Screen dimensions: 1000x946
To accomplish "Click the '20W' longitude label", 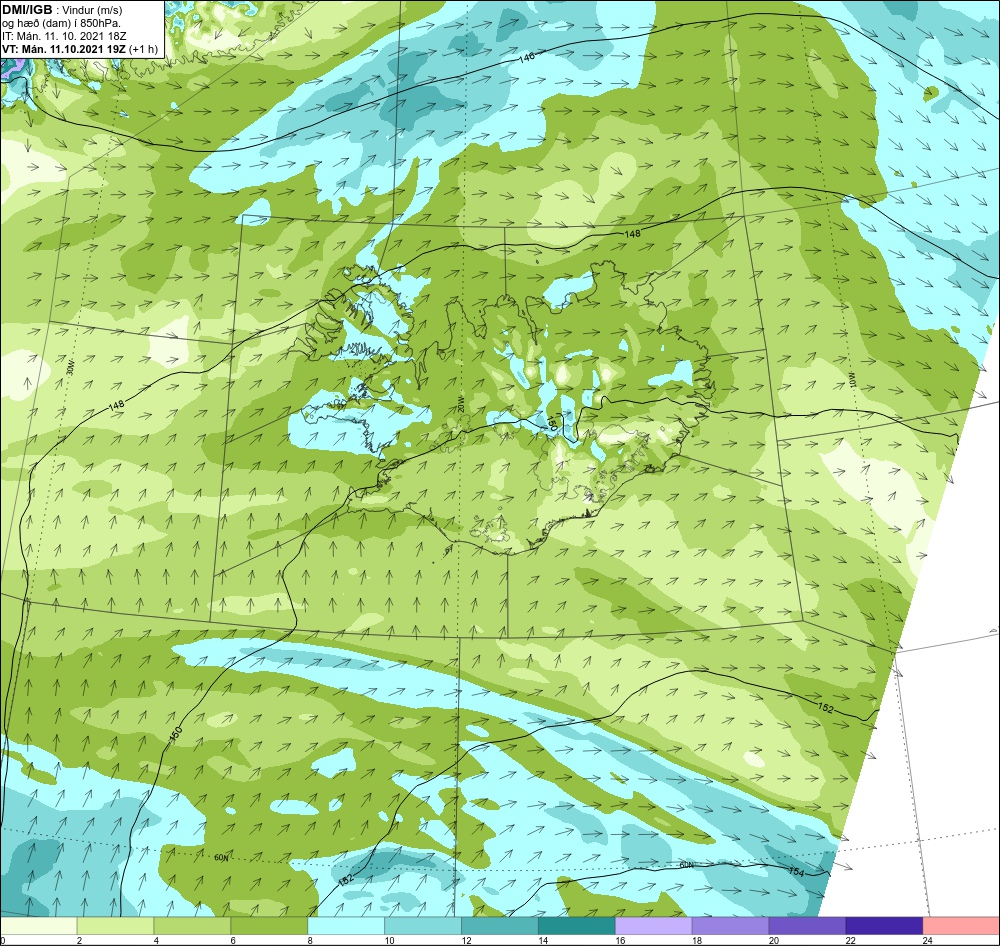I will coord(460,404).
